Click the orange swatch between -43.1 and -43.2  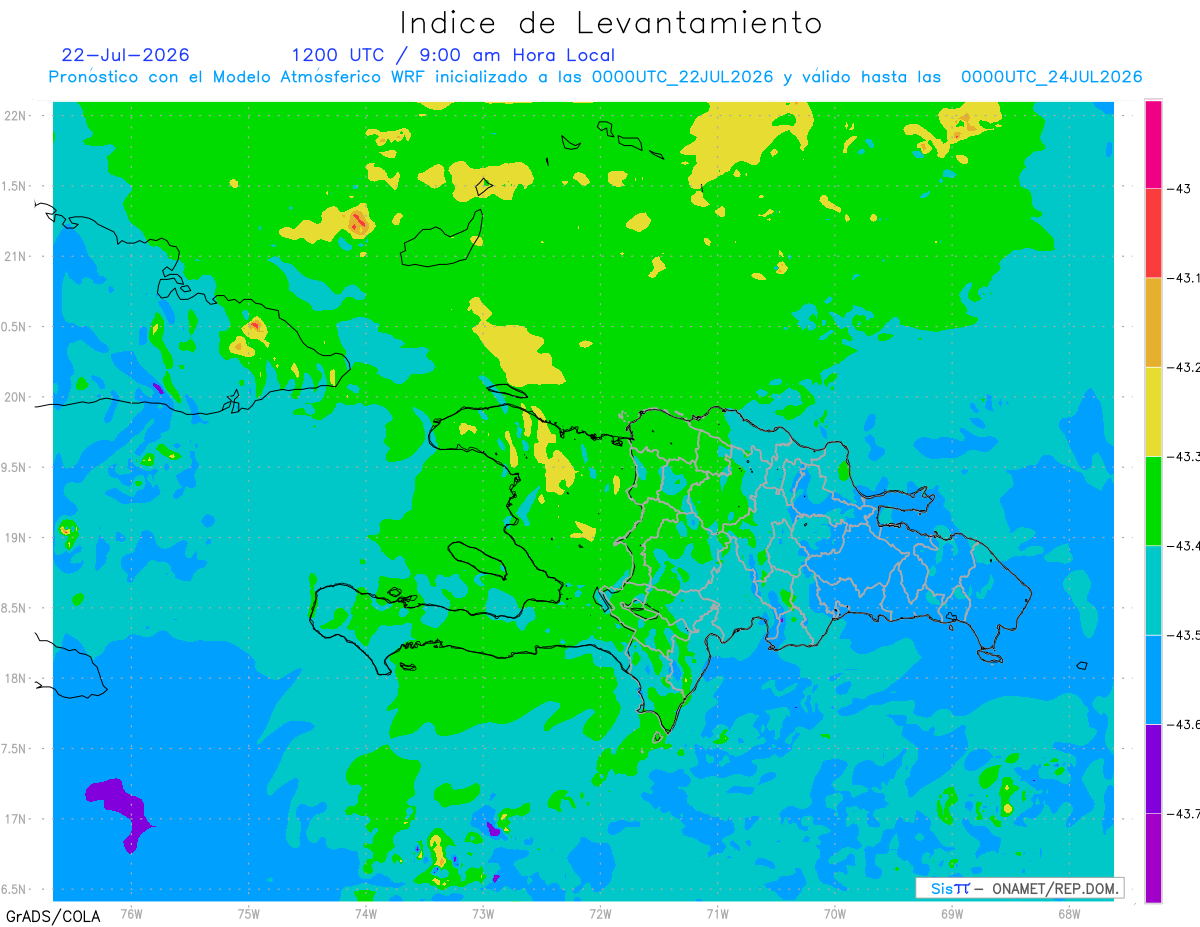tap(1153, 322)
